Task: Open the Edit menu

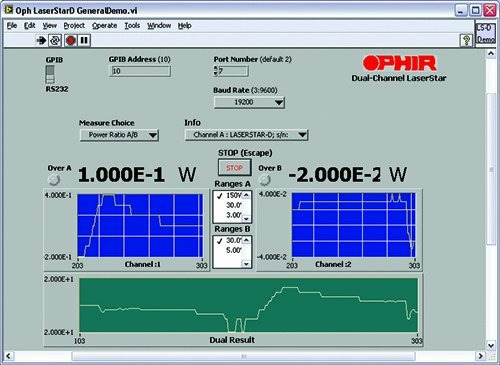Action: 29,26
